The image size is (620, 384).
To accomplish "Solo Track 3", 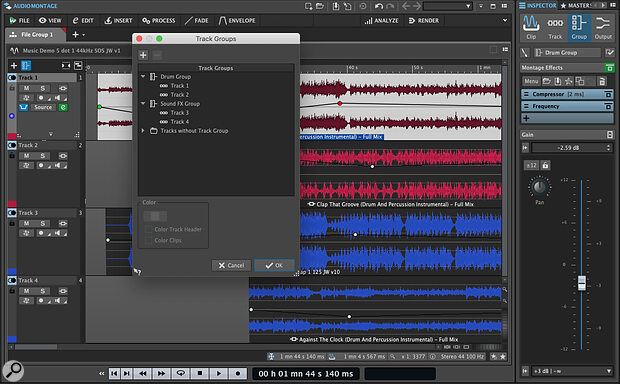I will pyautogui.click(x=43, y=223).
